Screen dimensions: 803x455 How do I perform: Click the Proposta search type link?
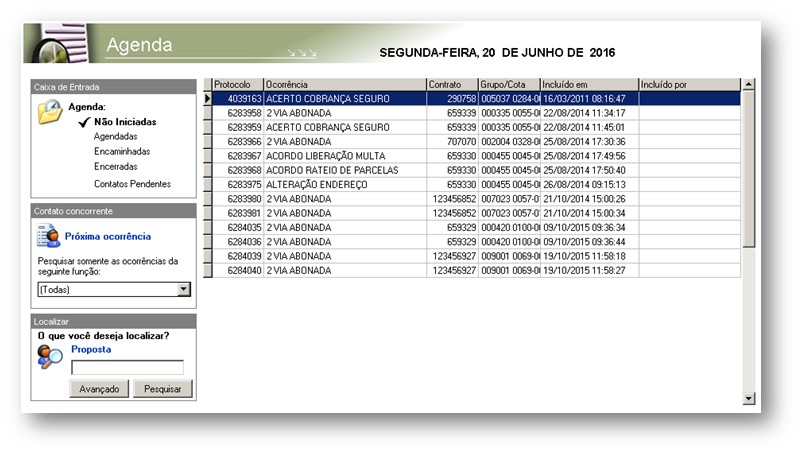click(91, 349)
